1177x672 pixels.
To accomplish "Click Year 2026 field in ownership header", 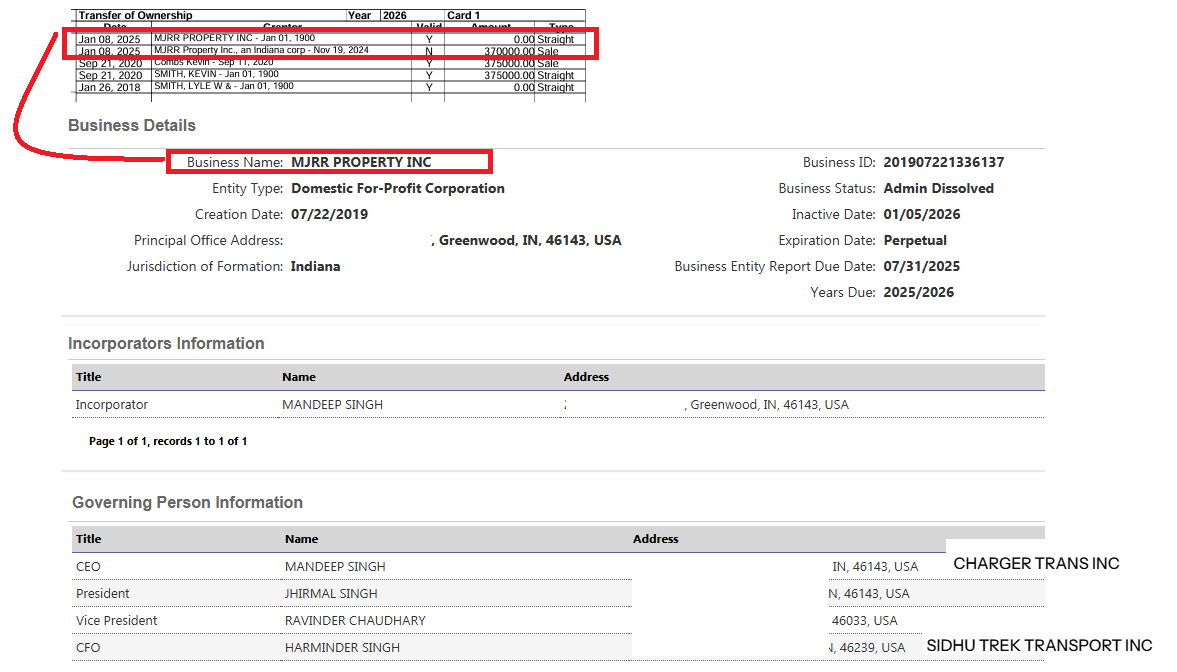I will point(378,15).
